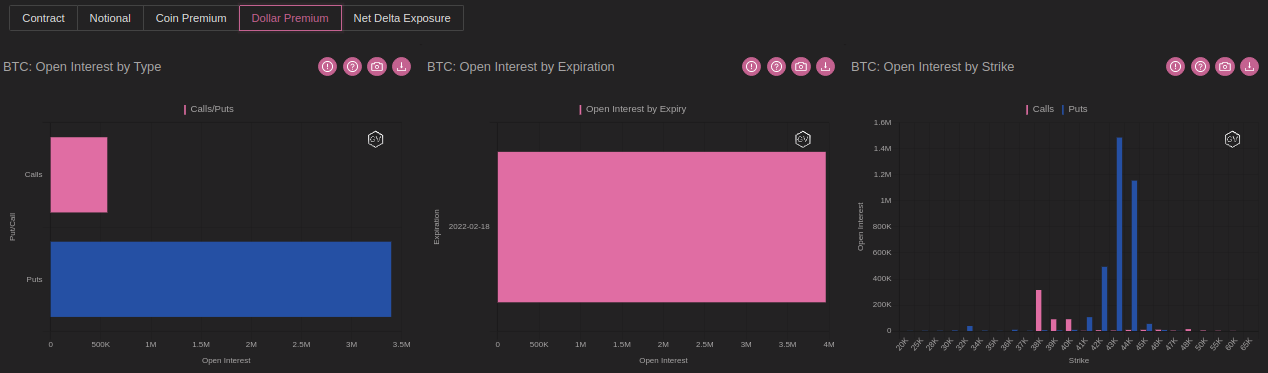Screen dimensions: 1268x373
Task: Click the tallest blue Puts bar at 43K strike
Action: point(1119,234)
